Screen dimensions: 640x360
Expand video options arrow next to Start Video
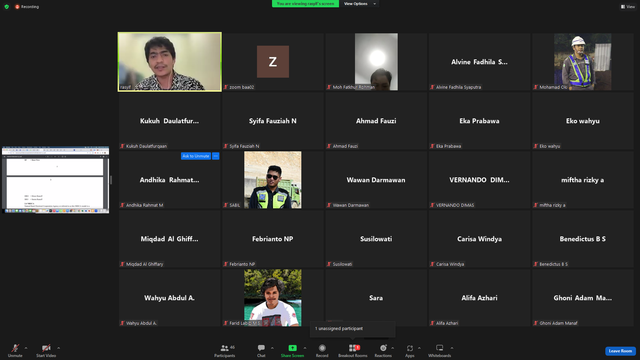coord(58,348)
